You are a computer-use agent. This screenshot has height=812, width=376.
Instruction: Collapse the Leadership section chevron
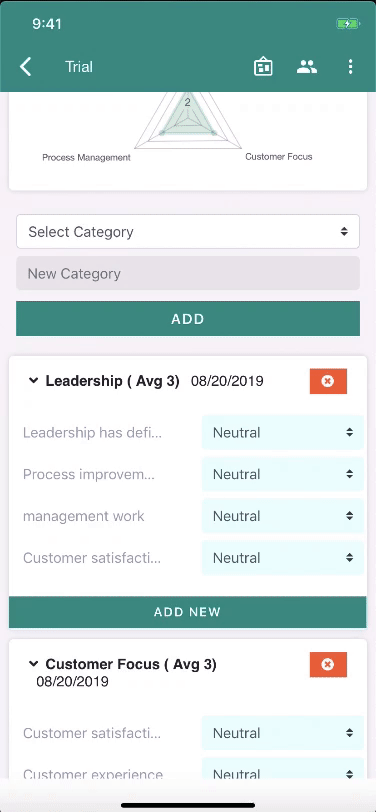(34, 381)
